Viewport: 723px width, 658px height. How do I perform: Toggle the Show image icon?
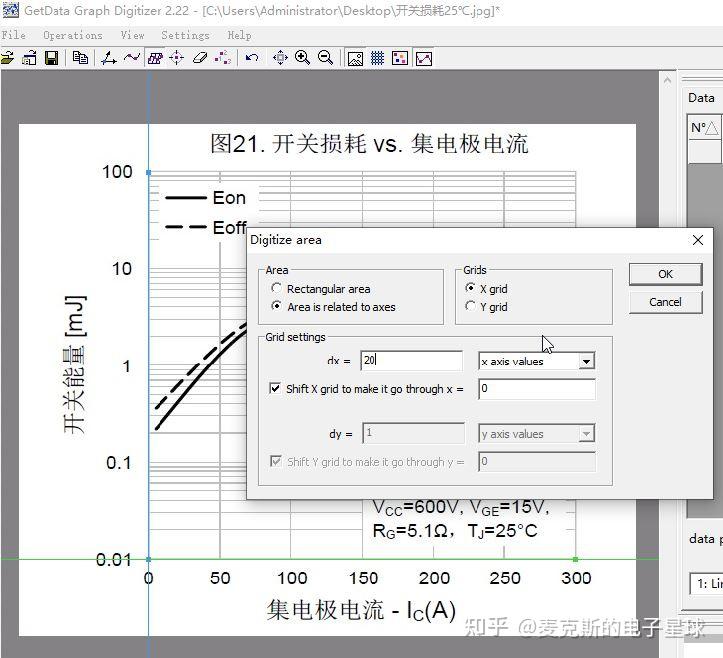355,59
